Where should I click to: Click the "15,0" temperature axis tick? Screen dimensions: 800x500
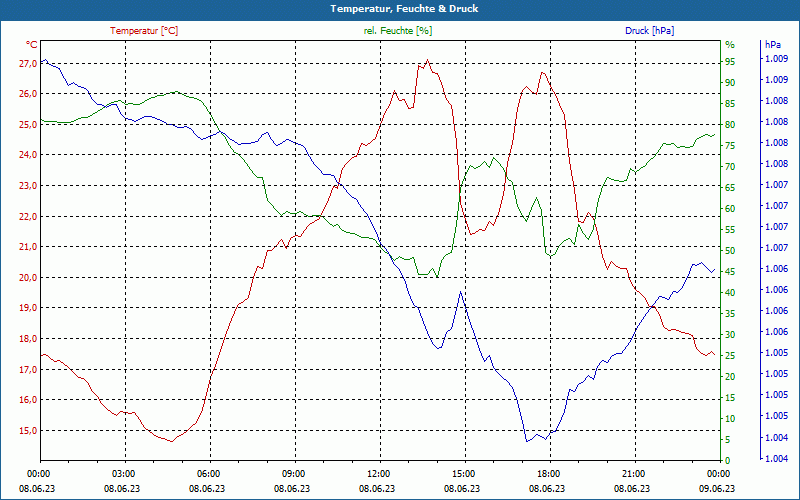pos(29,431)
